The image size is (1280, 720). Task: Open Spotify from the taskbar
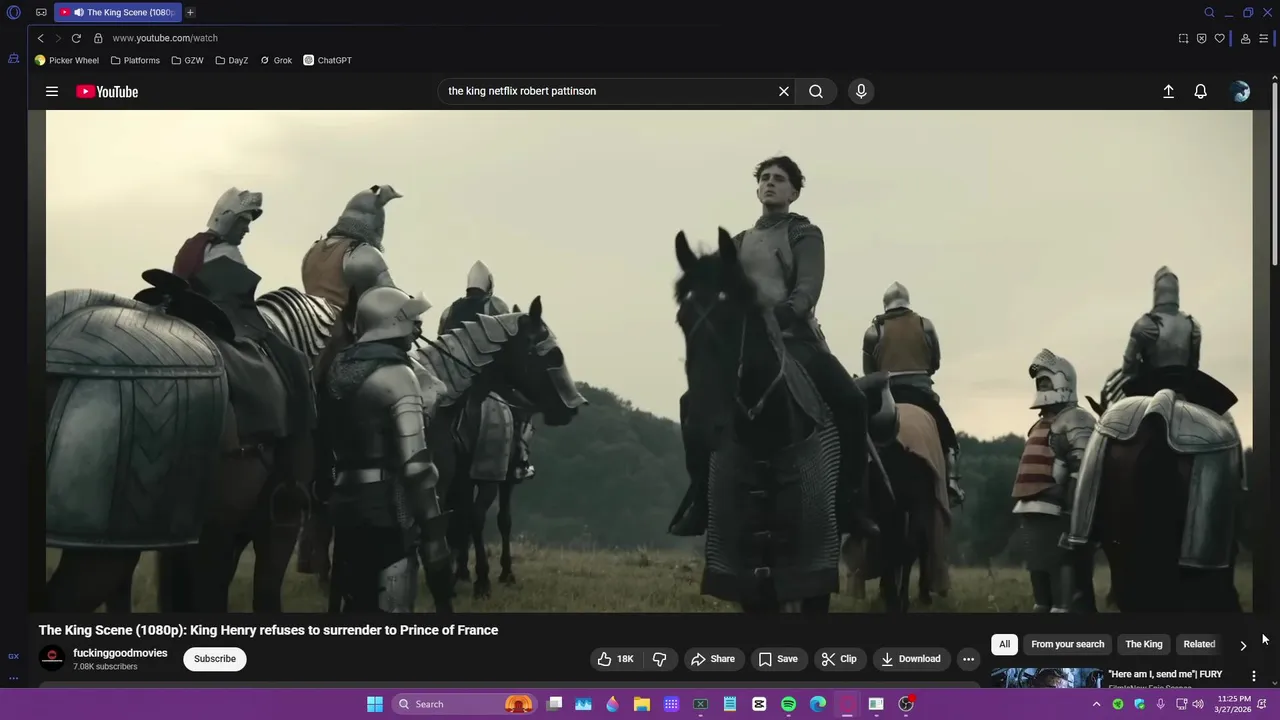[x=788, y=704]
